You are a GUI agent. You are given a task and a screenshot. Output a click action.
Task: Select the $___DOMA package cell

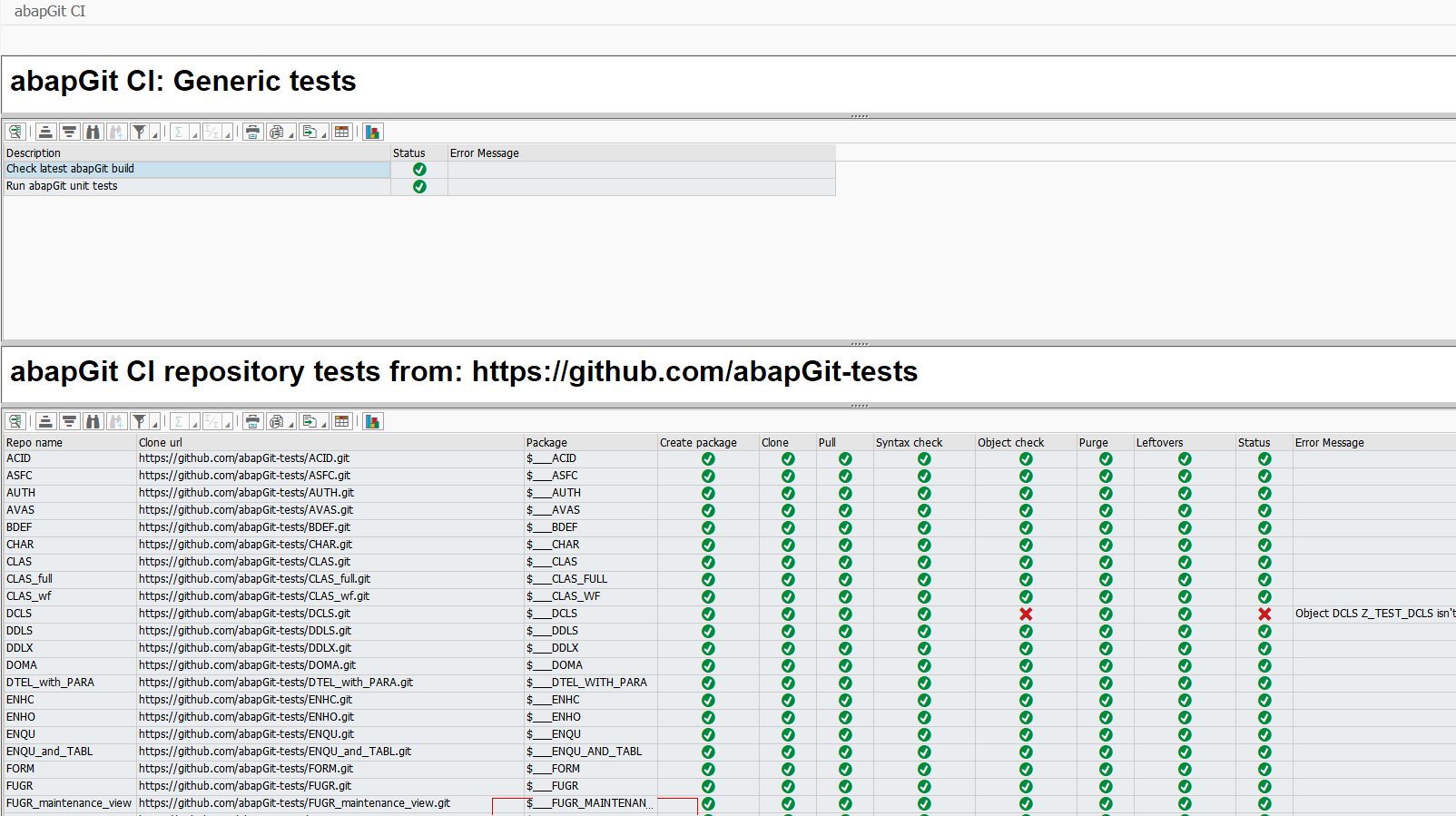pyautogui.click(x=591, y=666)
